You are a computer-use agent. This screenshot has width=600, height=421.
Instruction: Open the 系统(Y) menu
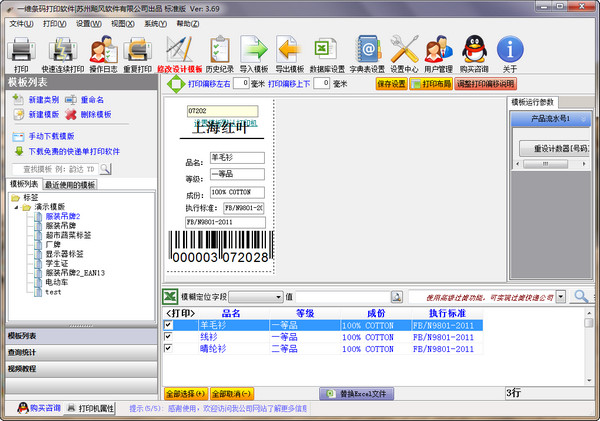click(x=155, y=24)
